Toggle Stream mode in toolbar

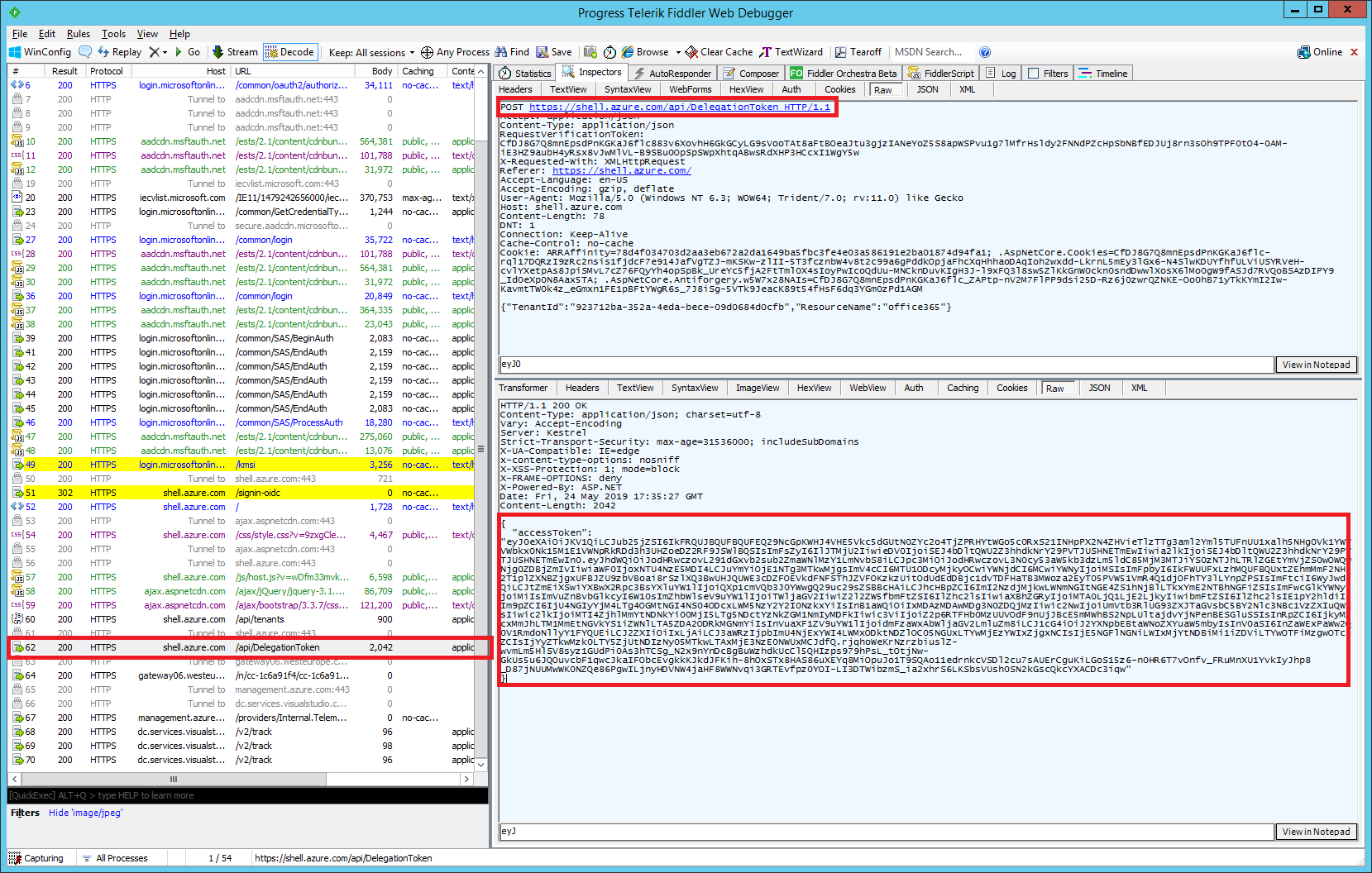[x=236, y=52]
